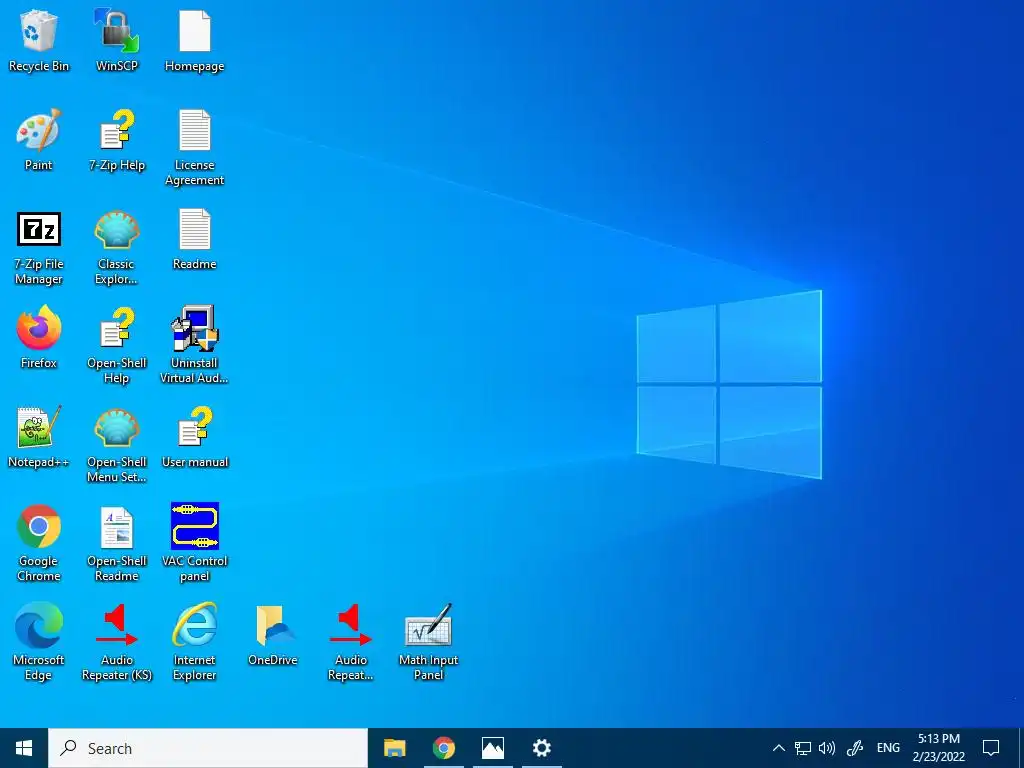Select the Math Input Panel icon
The width and height of the screenshot is (1024, 768).
click(x=428, y=643)
